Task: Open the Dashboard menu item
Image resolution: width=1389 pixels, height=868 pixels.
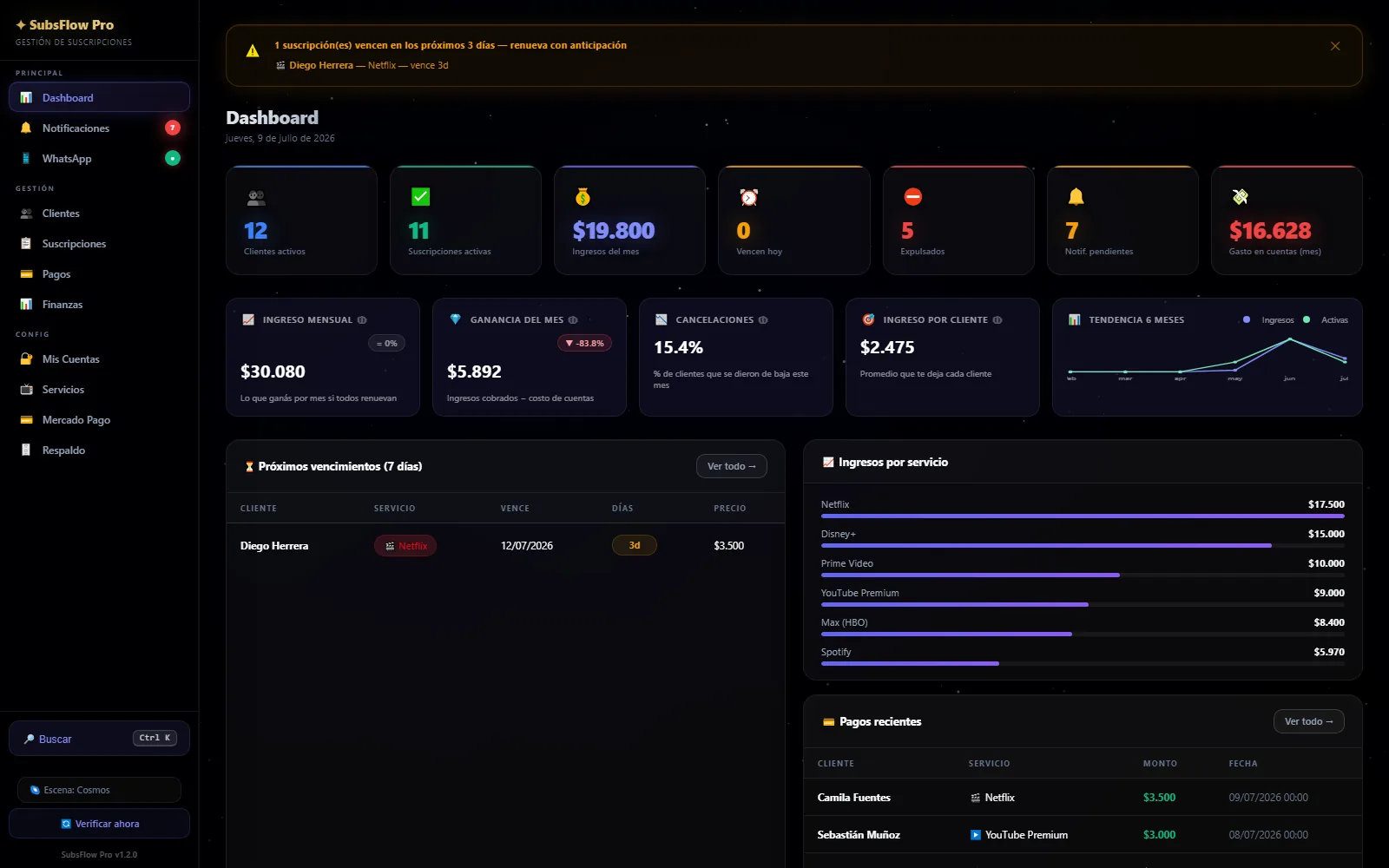Action: 99,97
